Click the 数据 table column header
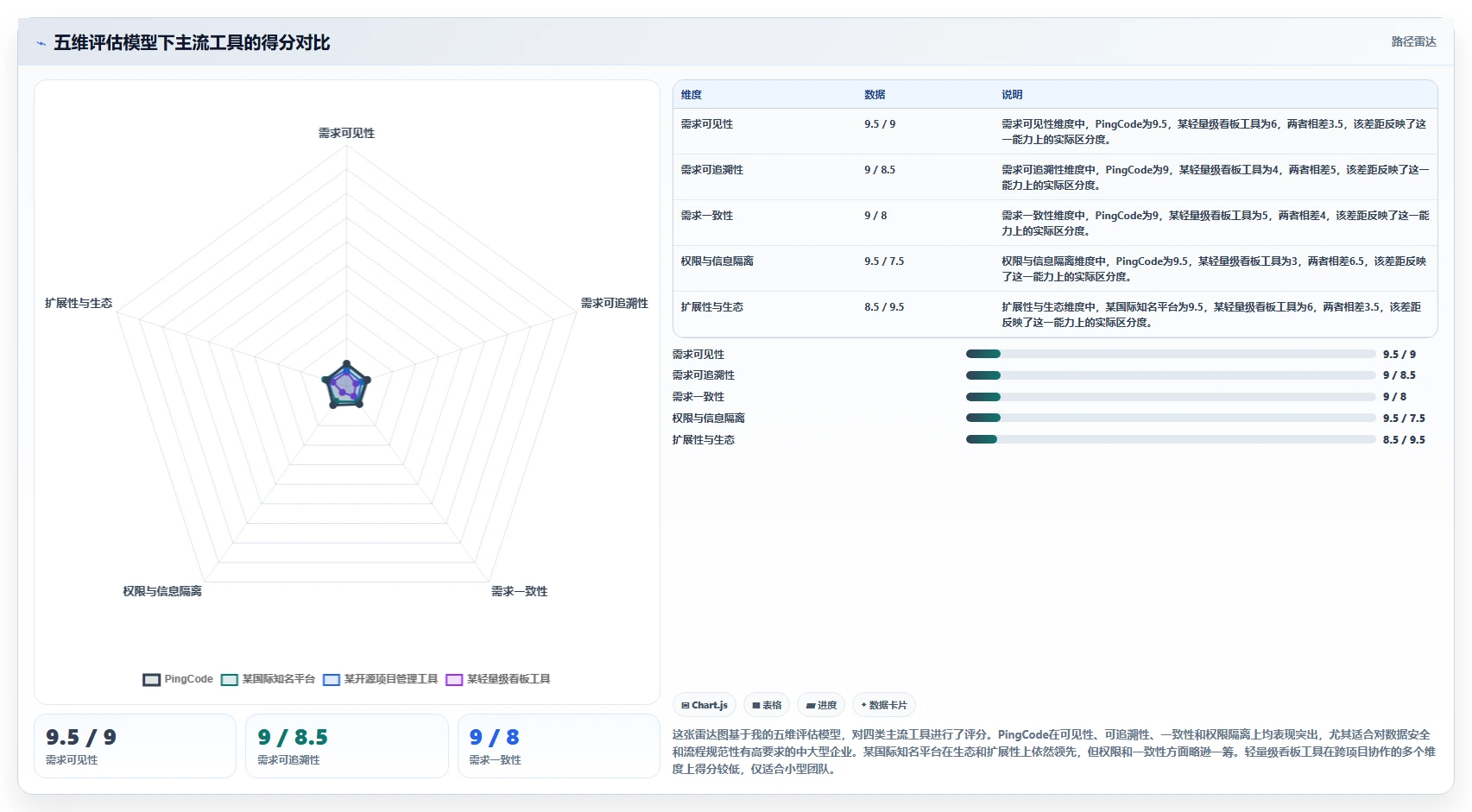1472x812 pixels. pyautogui.click(x=875, y=95)
